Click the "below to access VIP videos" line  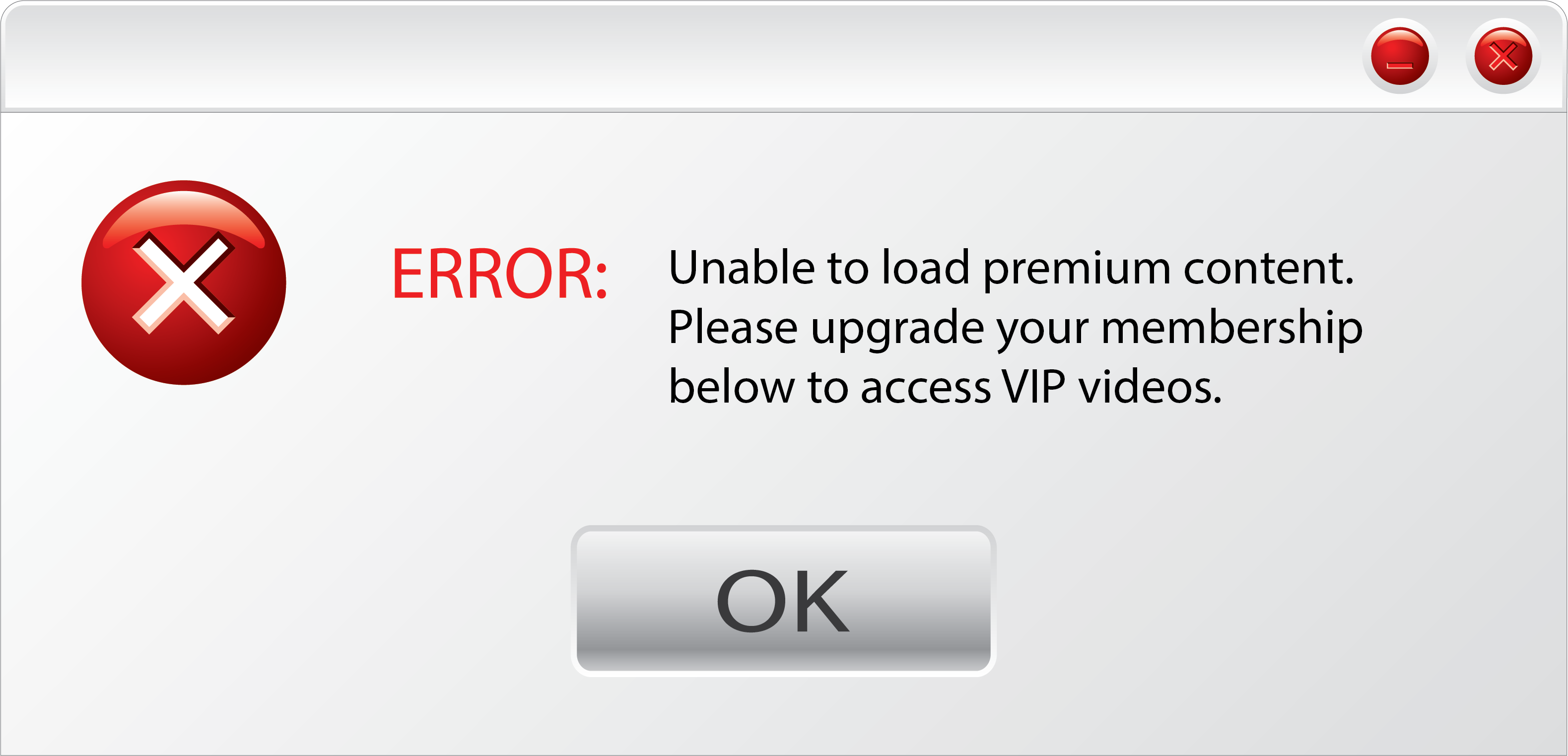[x=945, y=387]
